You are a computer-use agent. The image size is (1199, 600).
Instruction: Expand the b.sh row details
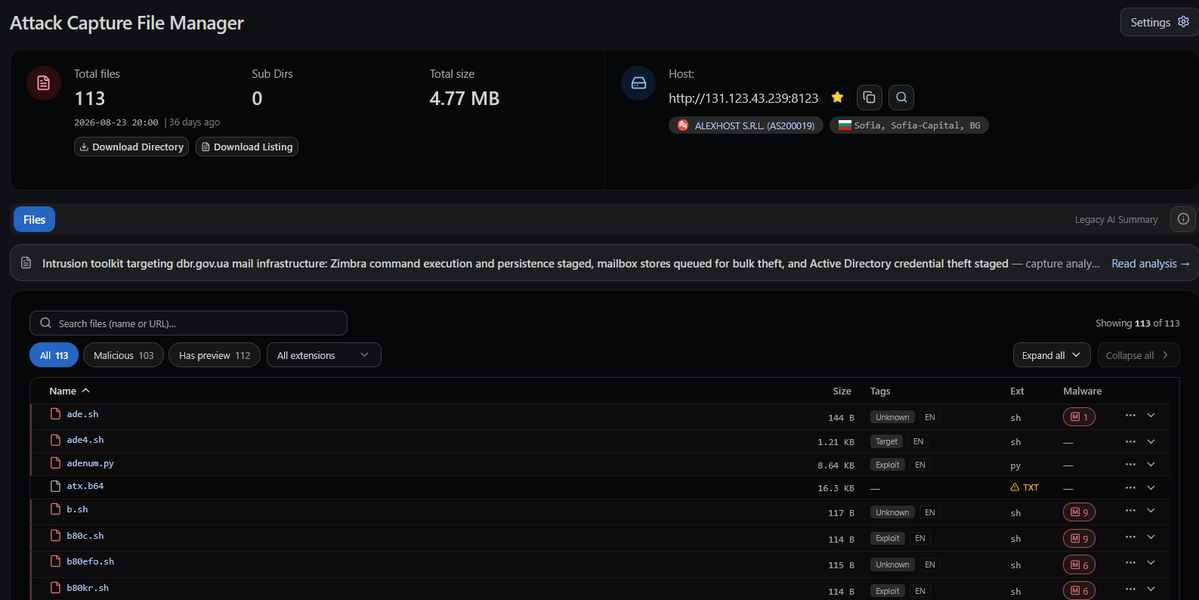point(1151,510)
